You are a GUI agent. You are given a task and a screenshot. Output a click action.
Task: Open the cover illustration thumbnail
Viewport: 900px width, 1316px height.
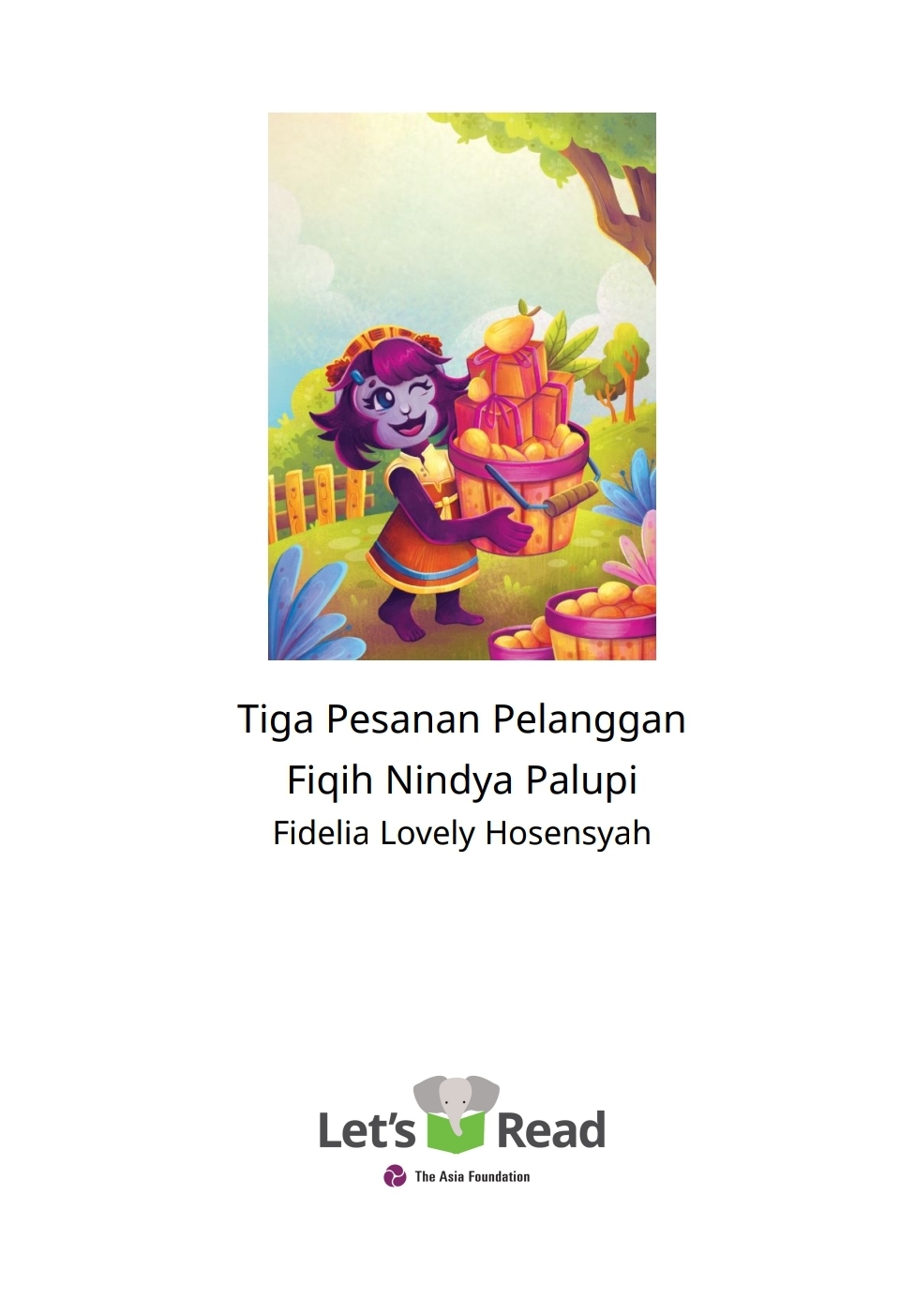(462, 386)
